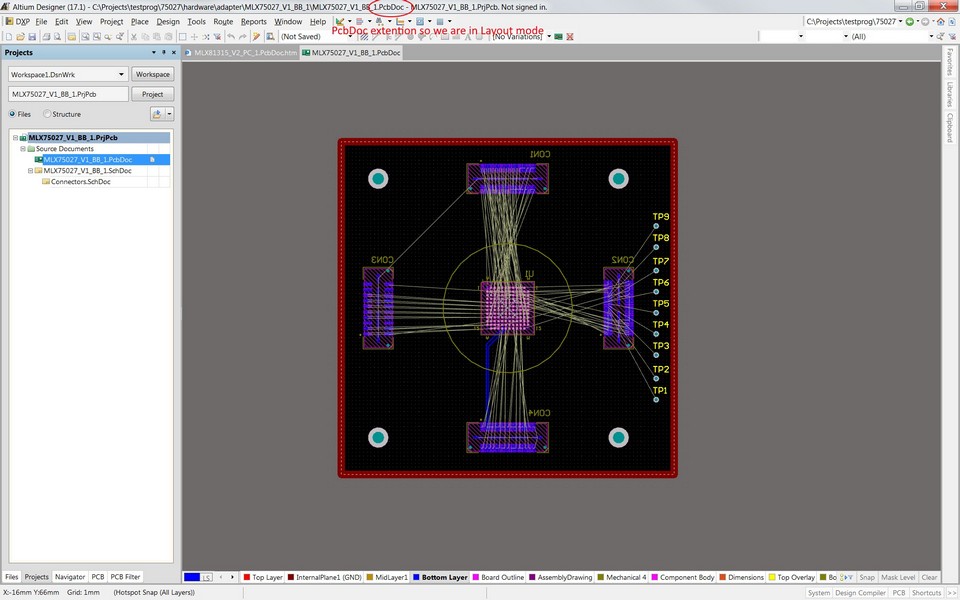960x600 pixels.
Task: Click the New document icon
Action: (x=9, y=37)
